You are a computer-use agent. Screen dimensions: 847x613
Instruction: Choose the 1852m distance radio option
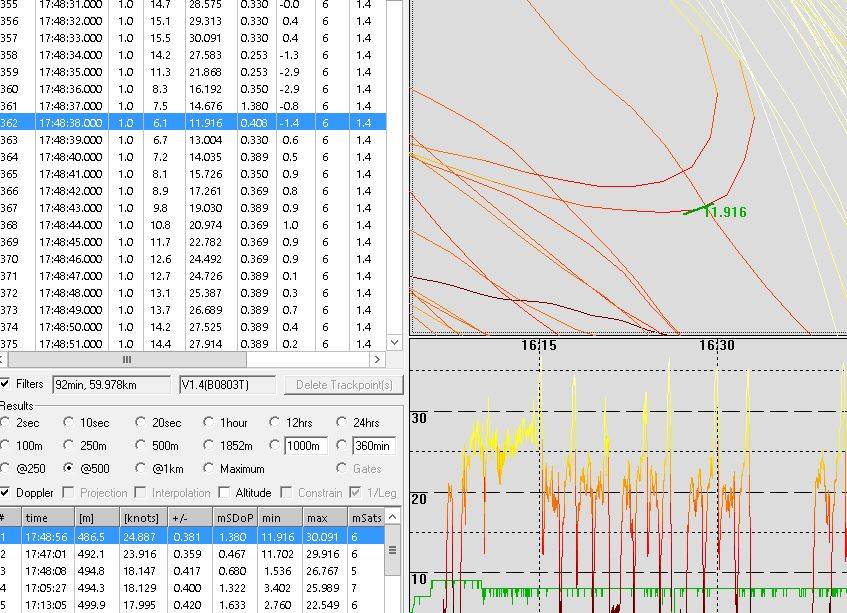click(209, 446)
